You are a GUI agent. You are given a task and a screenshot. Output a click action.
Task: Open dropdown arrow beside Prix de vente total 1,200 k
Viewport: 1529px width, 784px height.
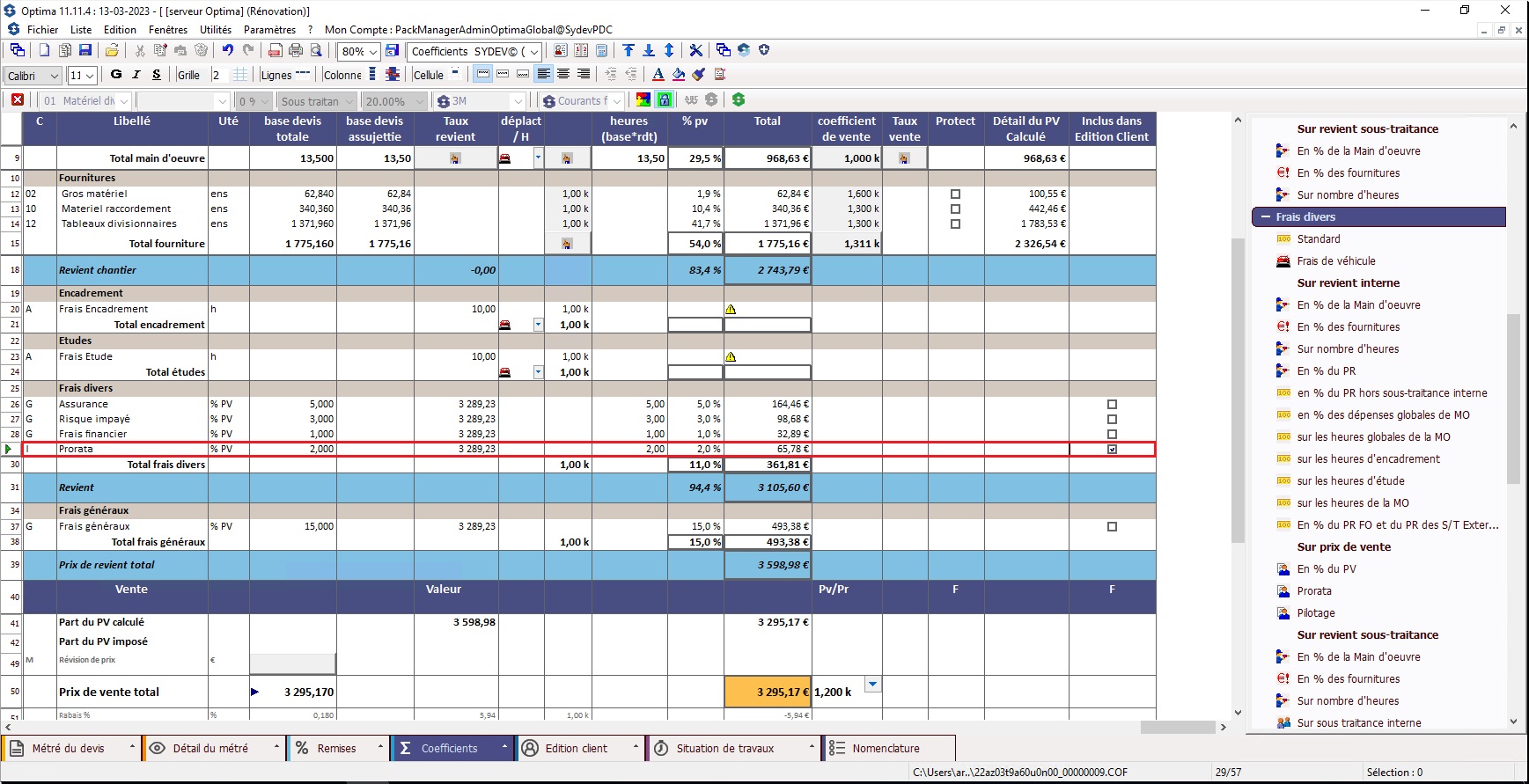point(872,684)
